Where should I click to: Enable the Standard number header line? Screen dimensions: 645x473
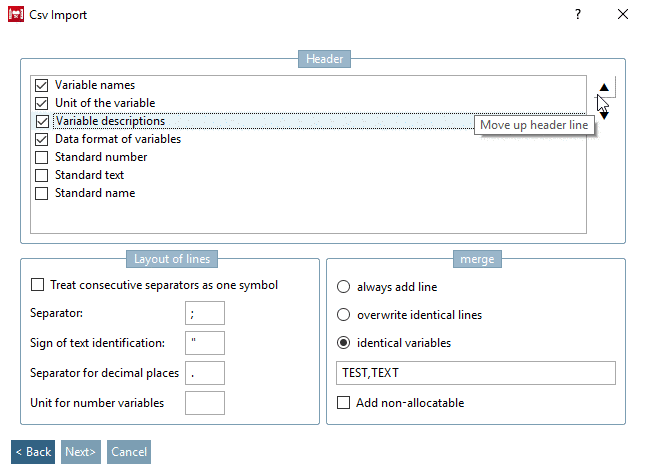click(x=42, y=157)
